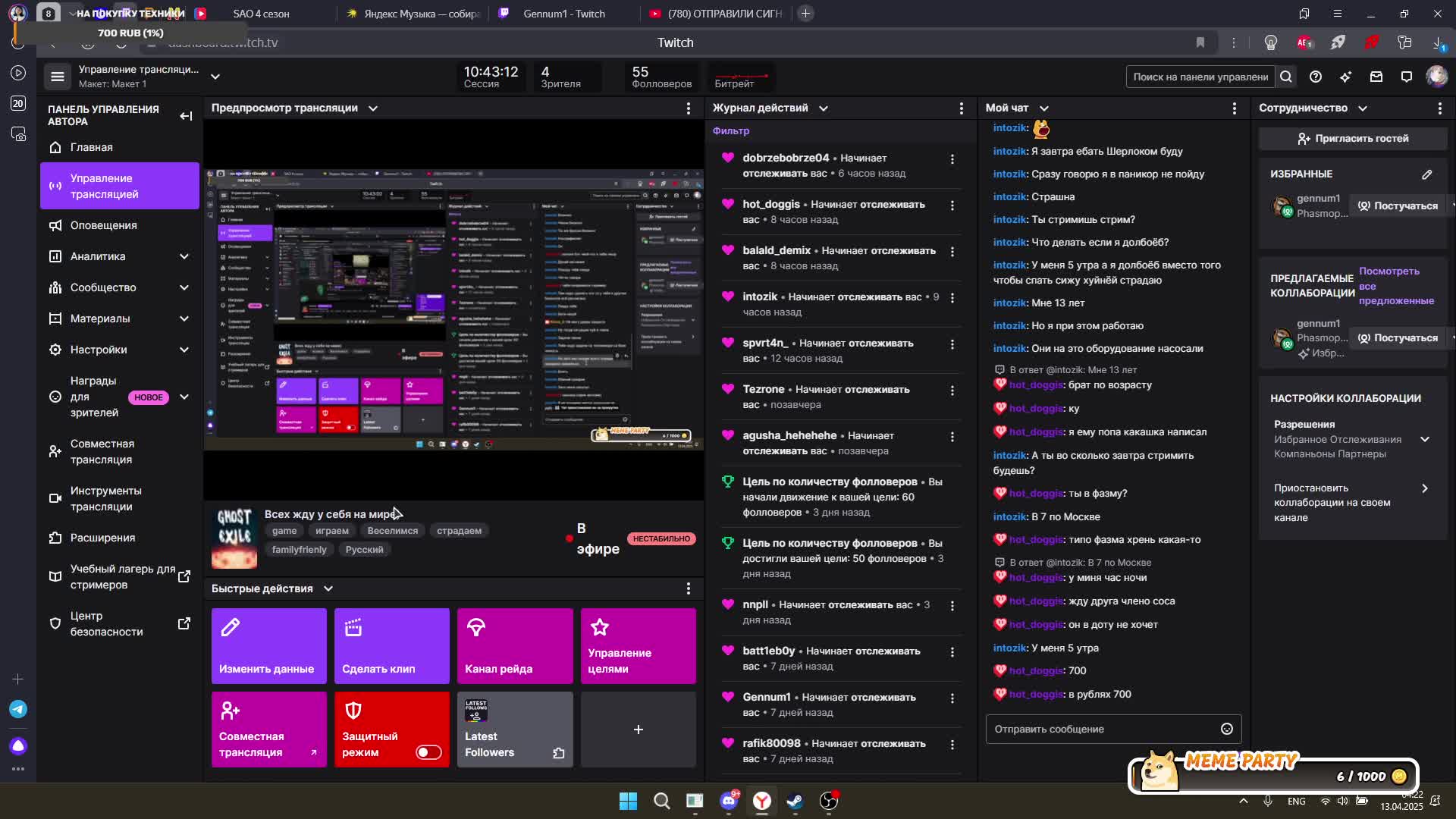Viewport: 1456px width, 819px height.
Task: Open chat panel three-dot options
Action: (1235, 108)
